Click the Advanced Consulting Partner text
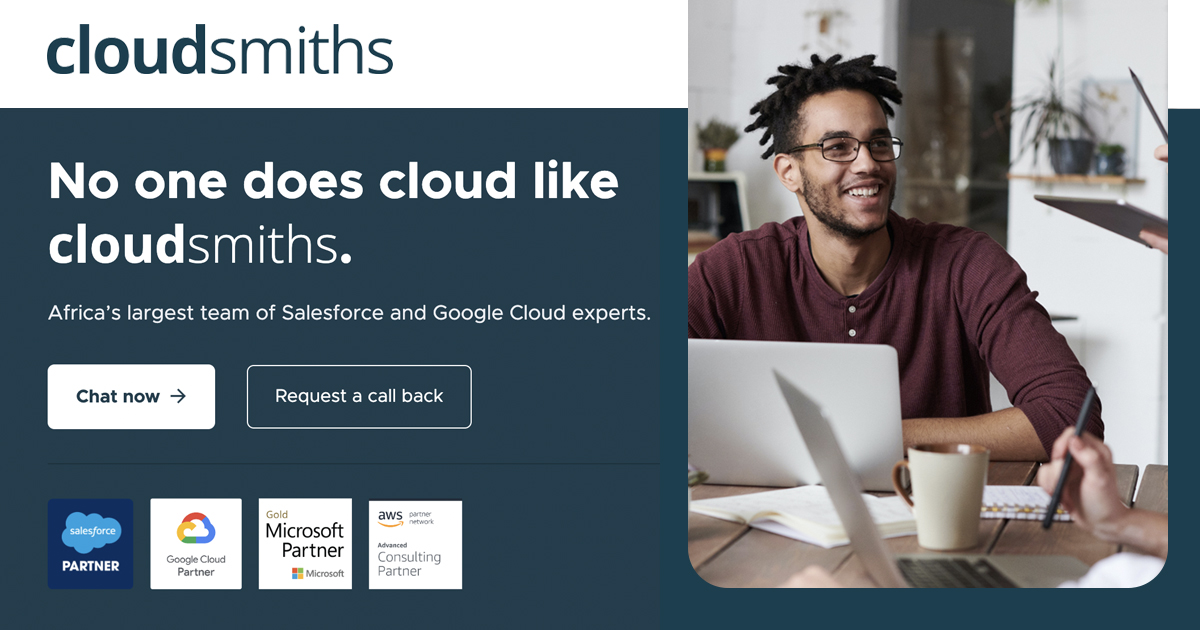Viewport: 1200px width, 630px height. point(409,560)
